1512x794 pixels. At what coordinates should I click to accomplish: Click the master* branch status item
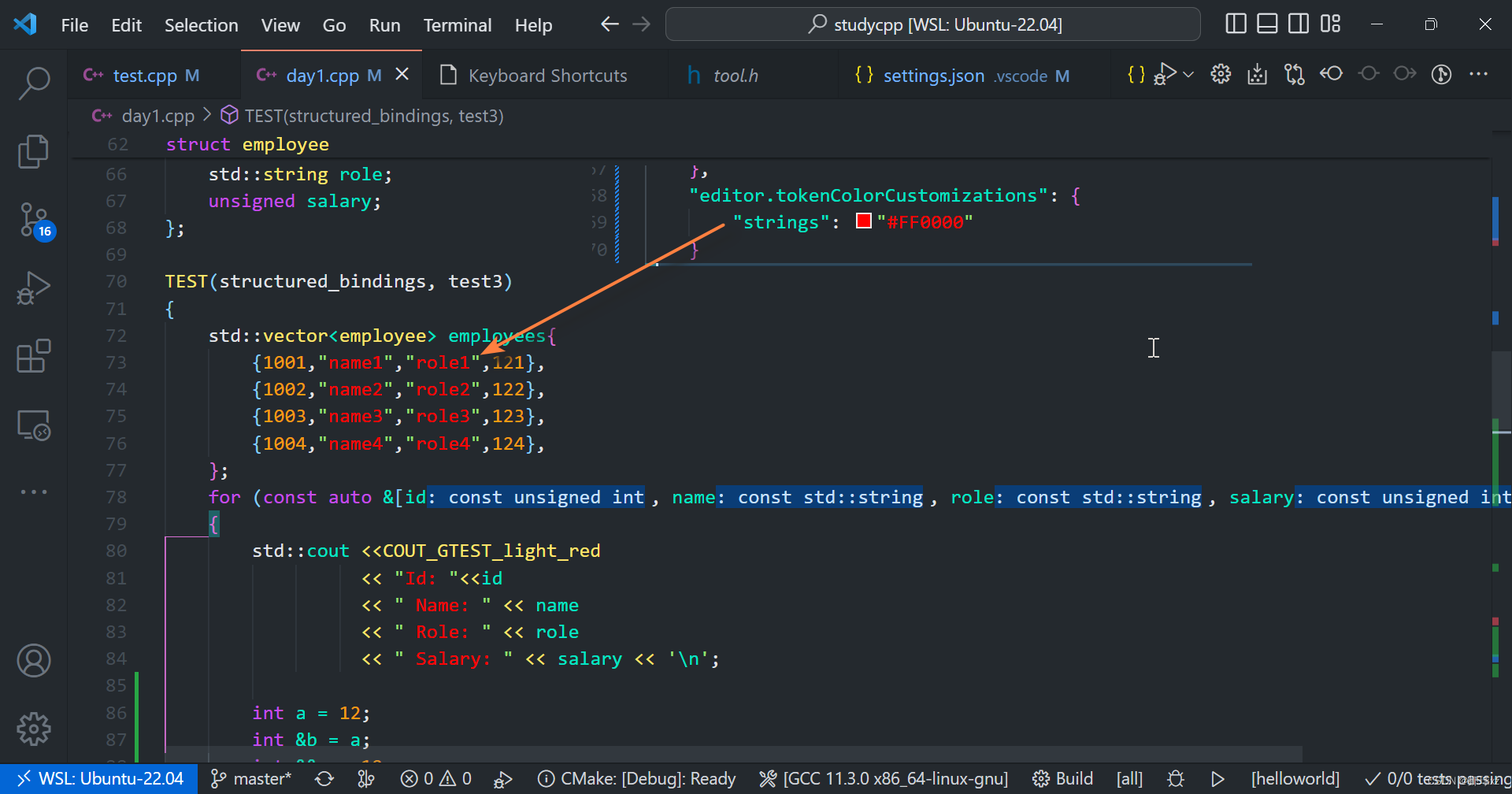[x=251, y=778]
